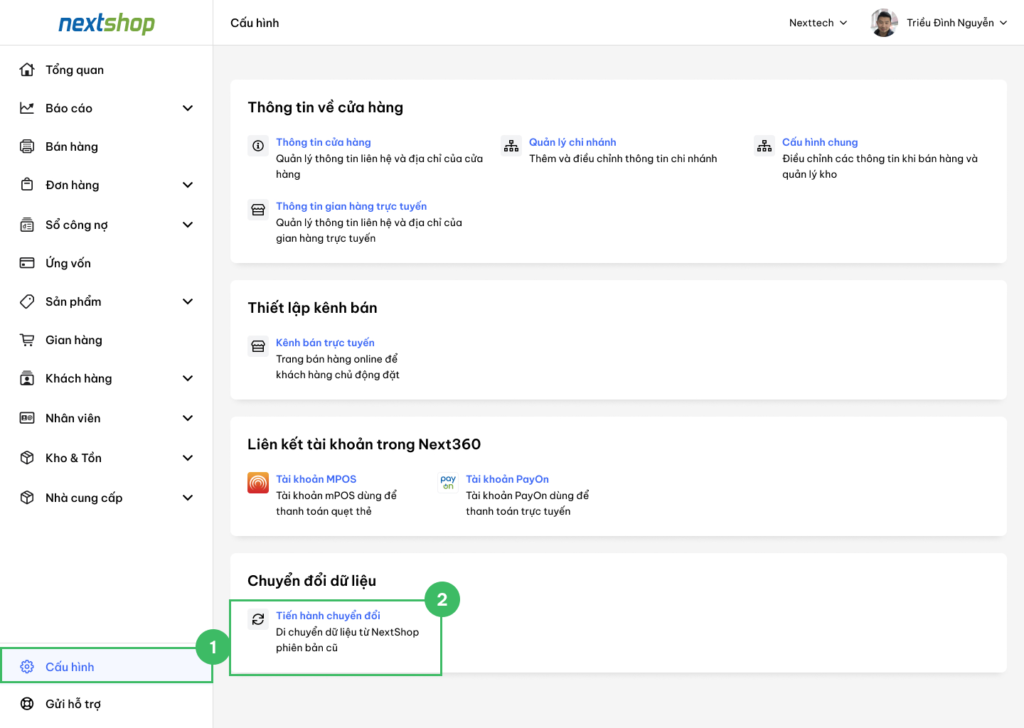Open Gửi hỗ trợ support page
This screenshot has width=1024, height=728.
pos(73,704)
